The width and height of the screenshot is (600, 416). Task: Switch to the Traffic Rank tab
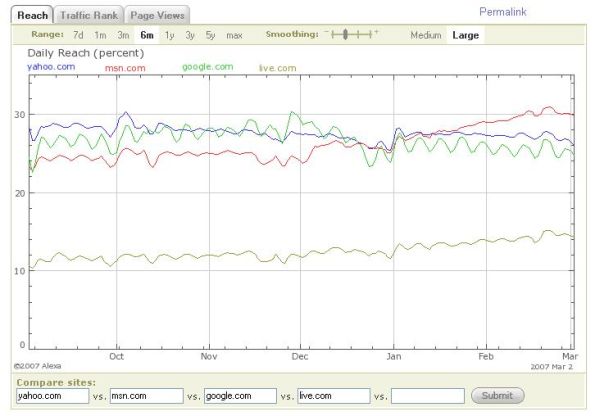click(88, 16)
